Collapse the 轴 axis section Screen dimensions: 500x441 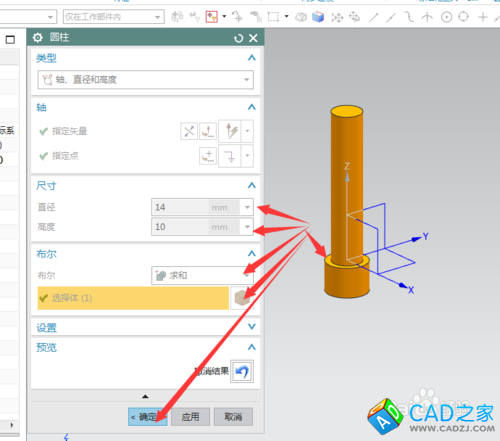point(252,107)
